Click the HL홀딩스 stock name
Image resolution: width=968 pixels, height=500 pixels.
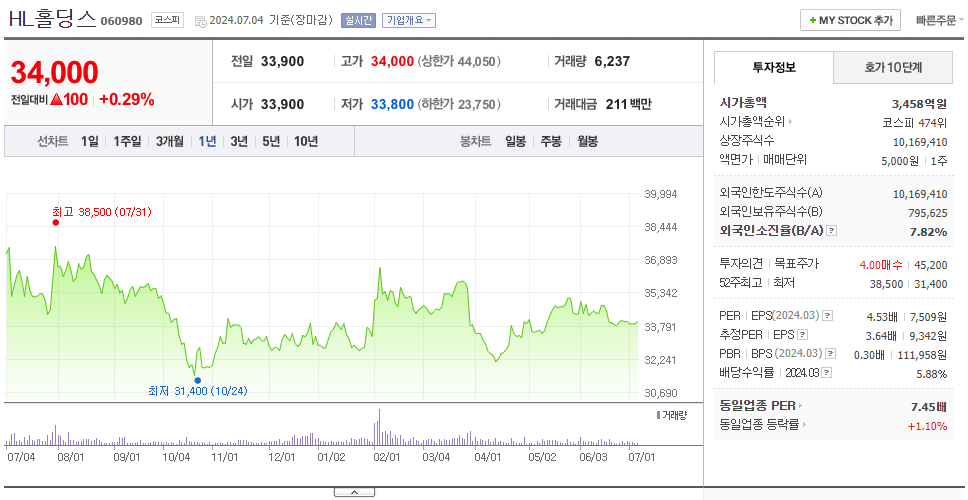tap(52, 20)
